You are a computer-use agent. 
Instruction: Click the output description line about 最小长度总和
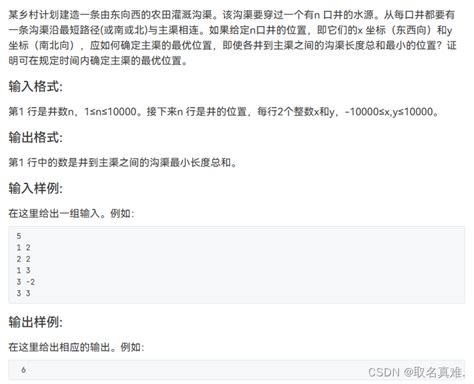click(x=123, y=163)
